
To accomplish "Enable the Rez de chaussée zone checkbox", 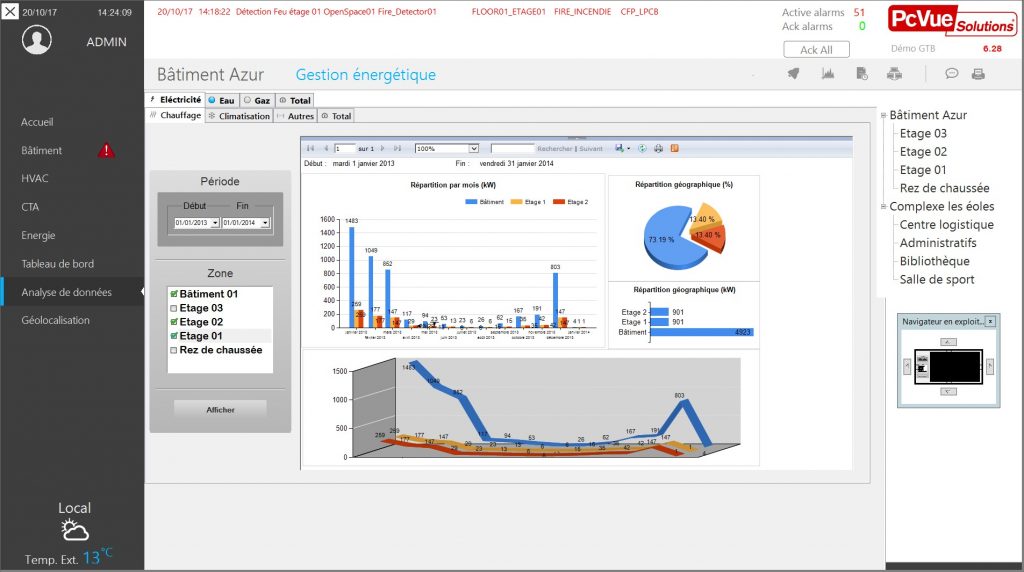I will point(174,350).
